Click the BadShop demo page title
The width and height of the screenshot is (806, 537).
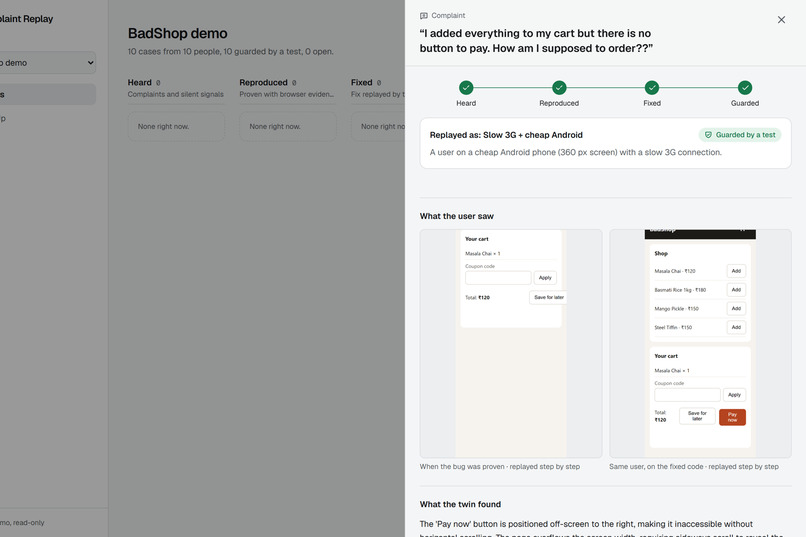[x=177, y=33]
